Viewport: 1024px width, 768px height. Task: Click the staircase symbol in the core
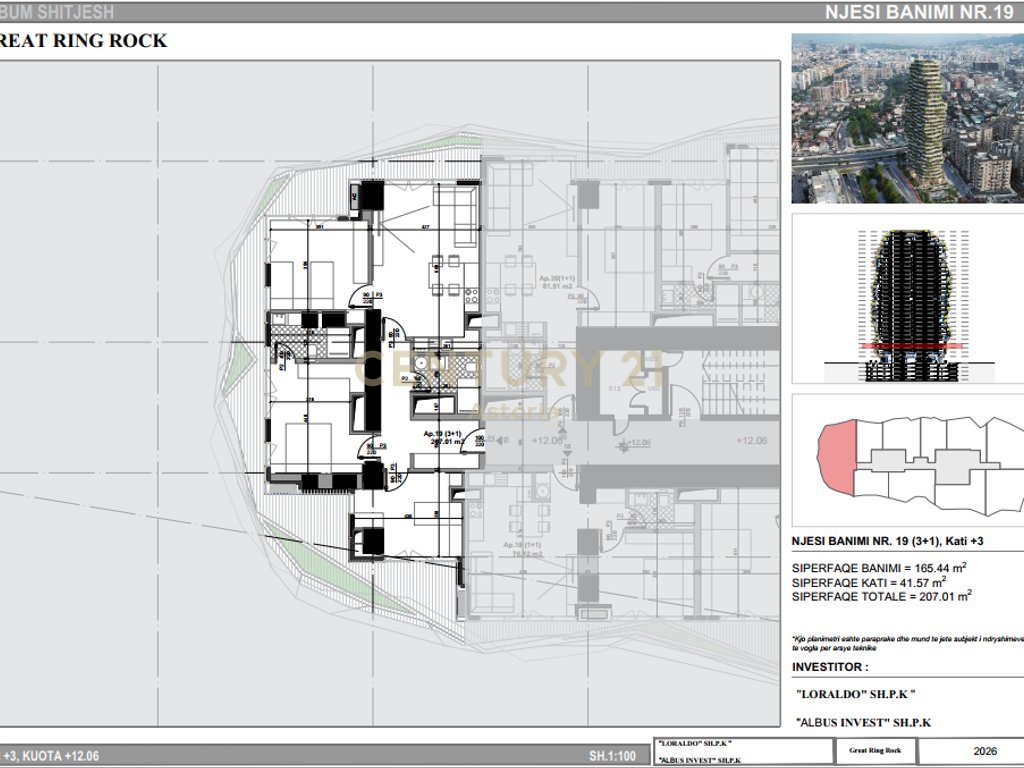(x=734, y=385)
